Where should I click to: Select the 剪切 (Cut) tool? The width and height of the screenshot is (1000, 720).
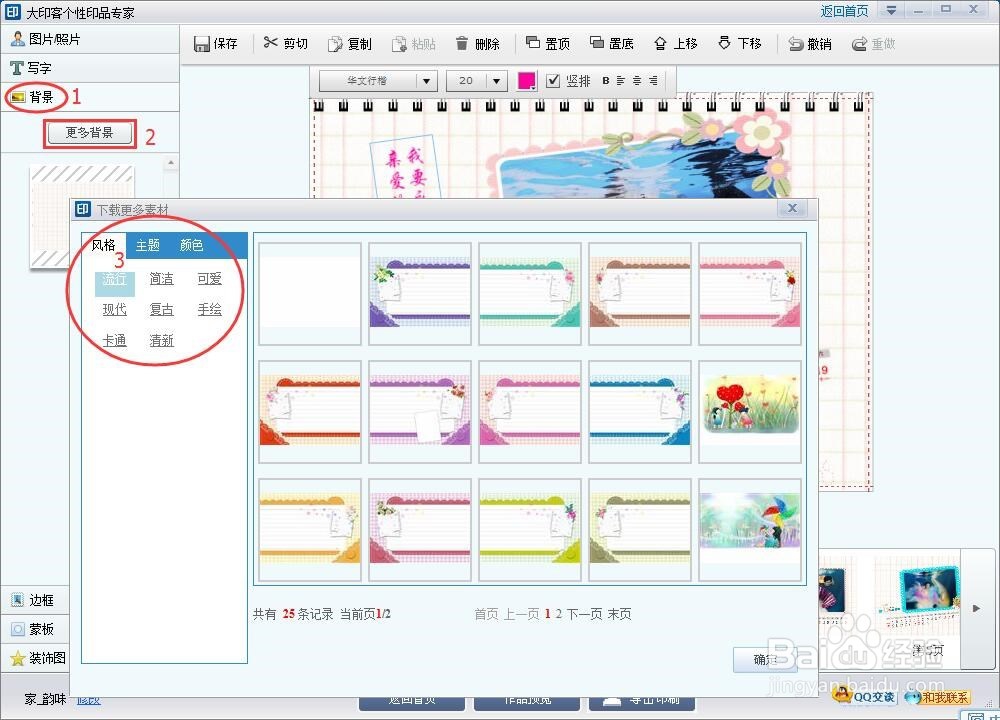285,43
